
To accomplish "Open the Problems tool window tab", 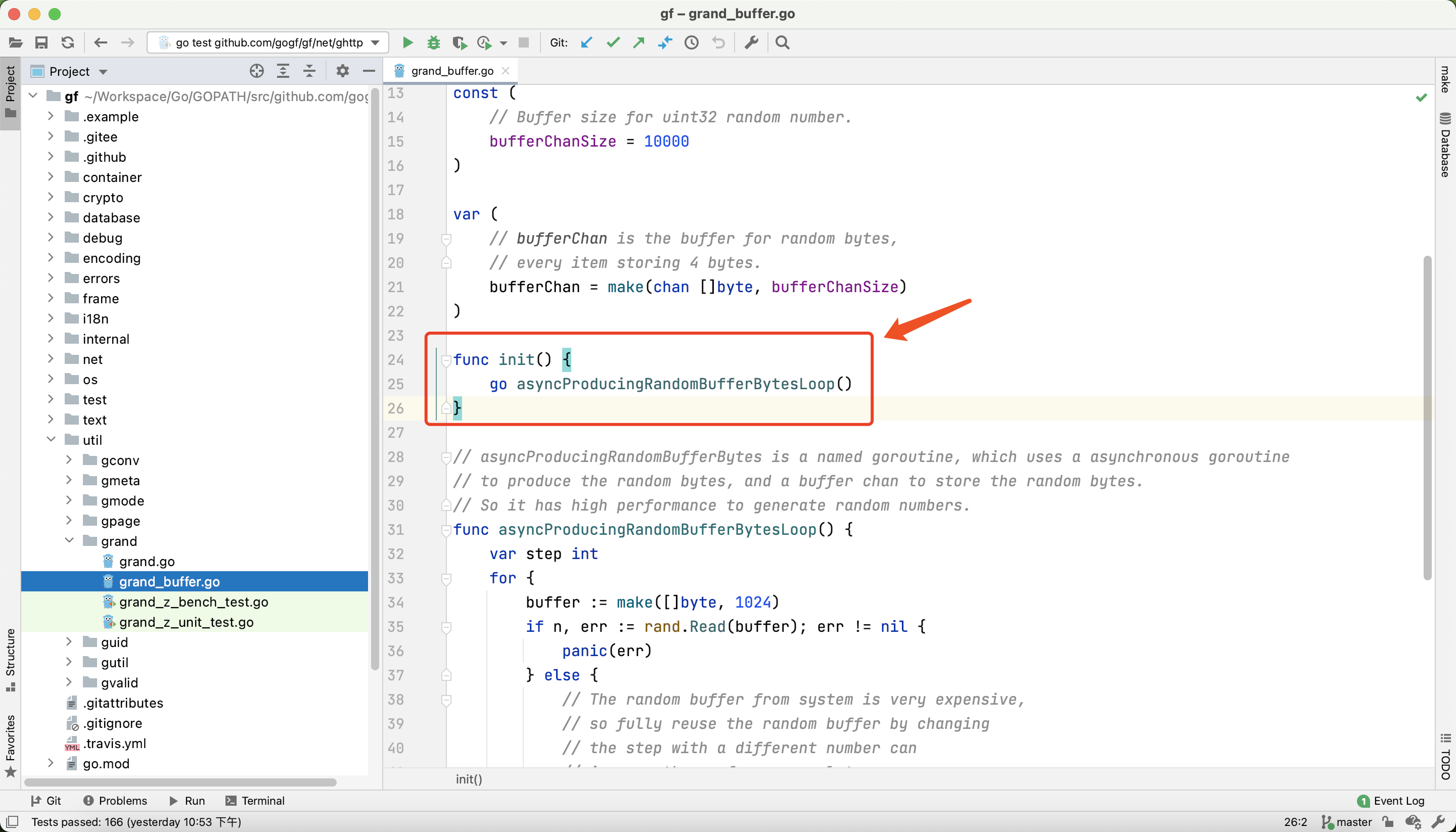I will tap(115, 801).
